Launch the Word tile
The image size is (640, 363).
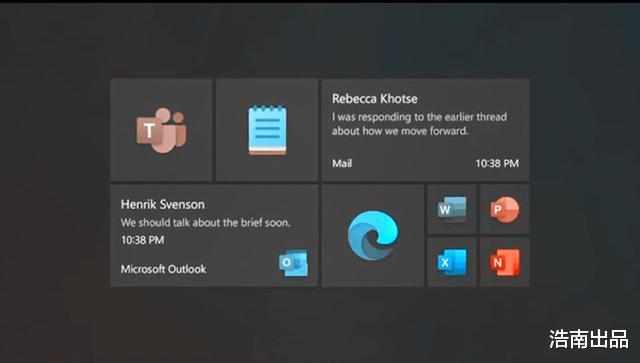(452, 209)
